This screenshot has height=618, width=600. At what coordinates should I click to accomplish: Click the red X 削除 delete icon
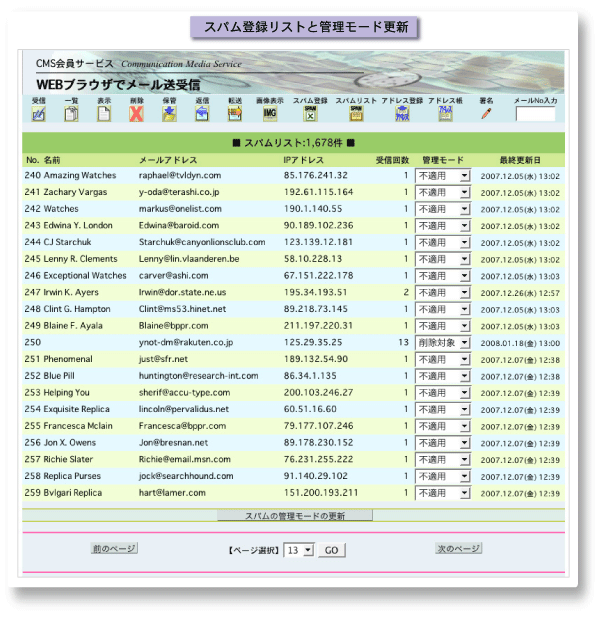pos(136,114)
